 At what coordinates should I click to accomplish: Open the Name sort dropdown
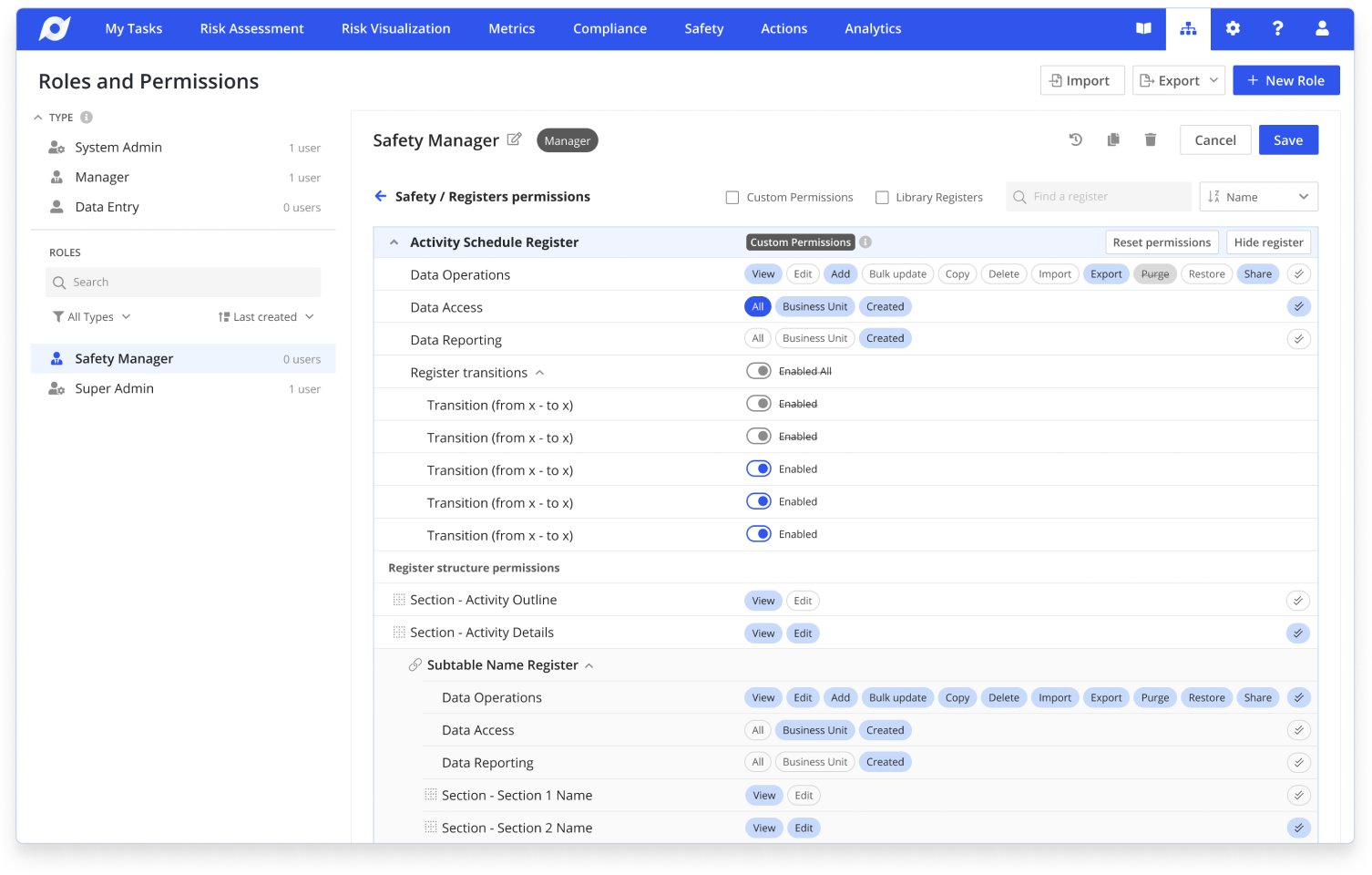(x=1258, y=196)
